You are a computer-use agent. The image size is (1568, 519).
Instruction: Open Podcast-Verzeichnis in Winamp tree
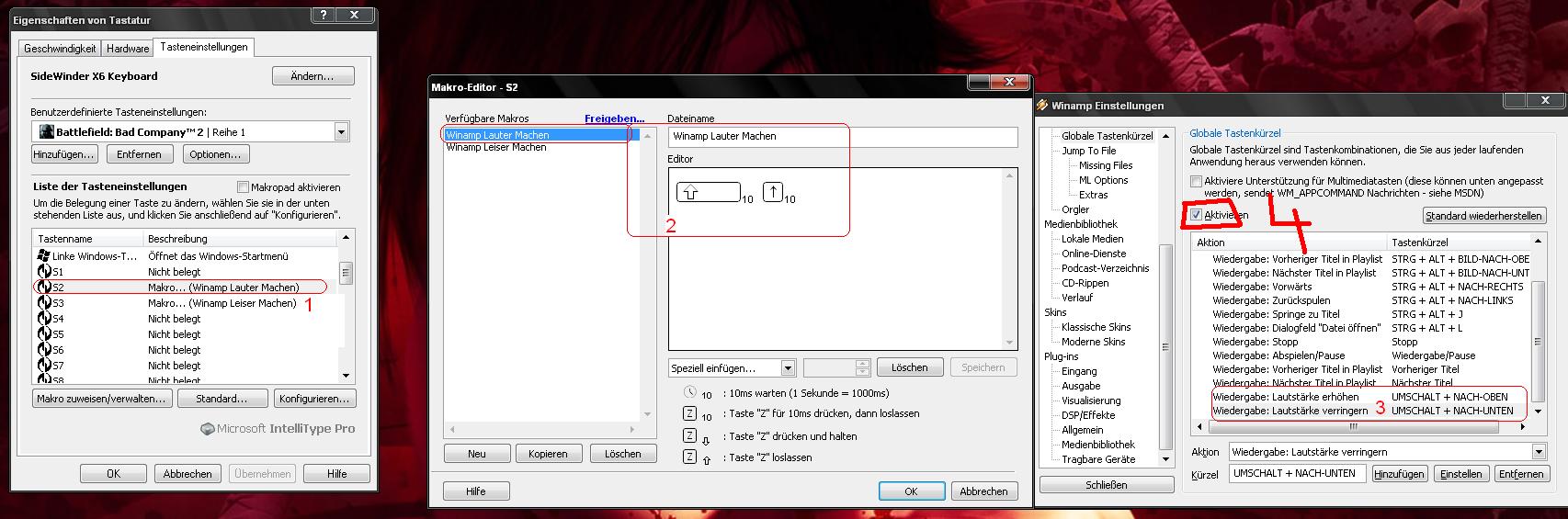1105,268
